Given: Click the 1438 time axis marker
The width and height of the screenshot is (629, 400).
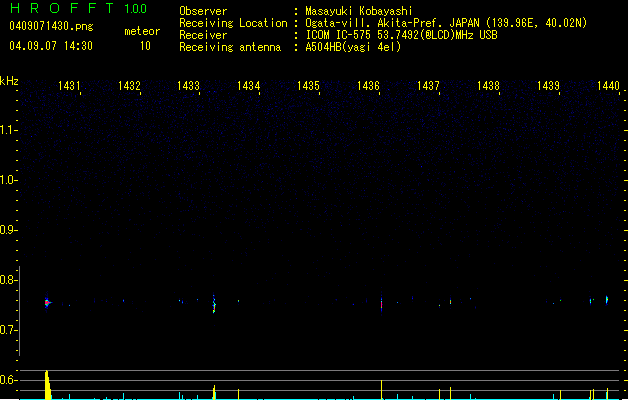Looking at the screenshot, I should point(488,86).
